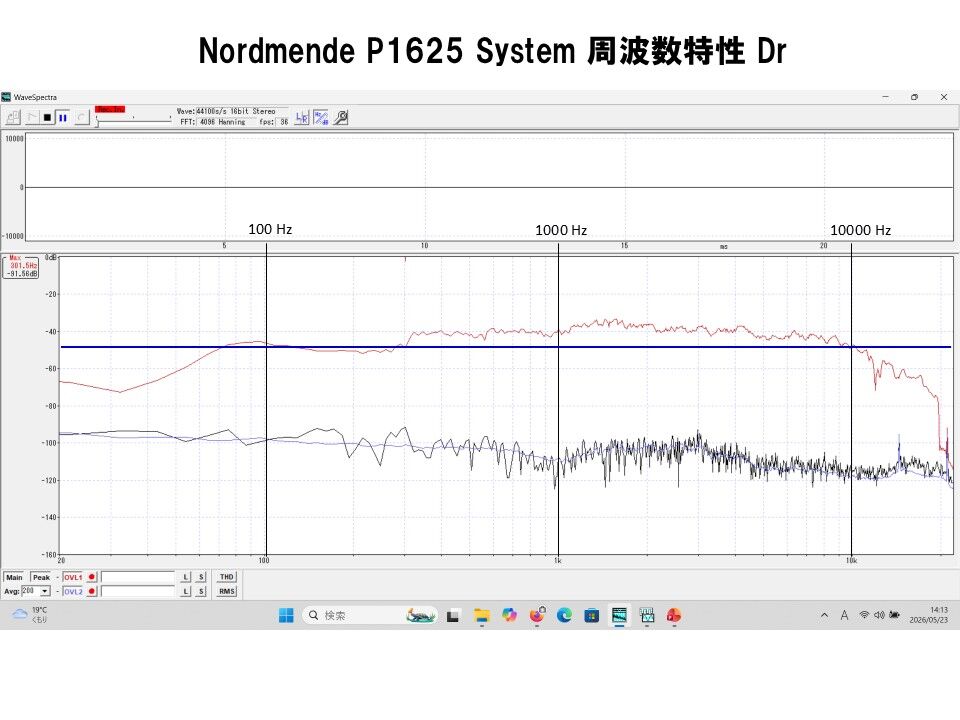Open the clock showing 14:13

[x=929, y=615]
